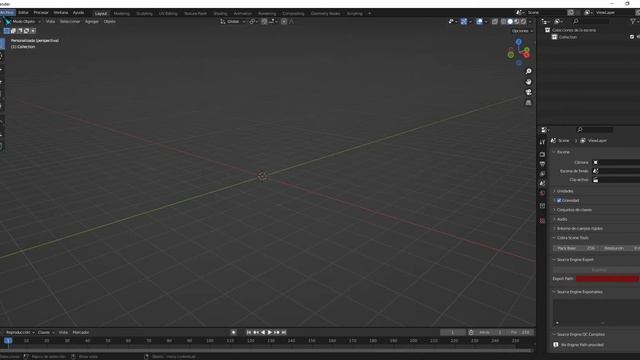Open the Agregar menu in viewport header
This screenshot has height=360, width=640.
point(92,22)
